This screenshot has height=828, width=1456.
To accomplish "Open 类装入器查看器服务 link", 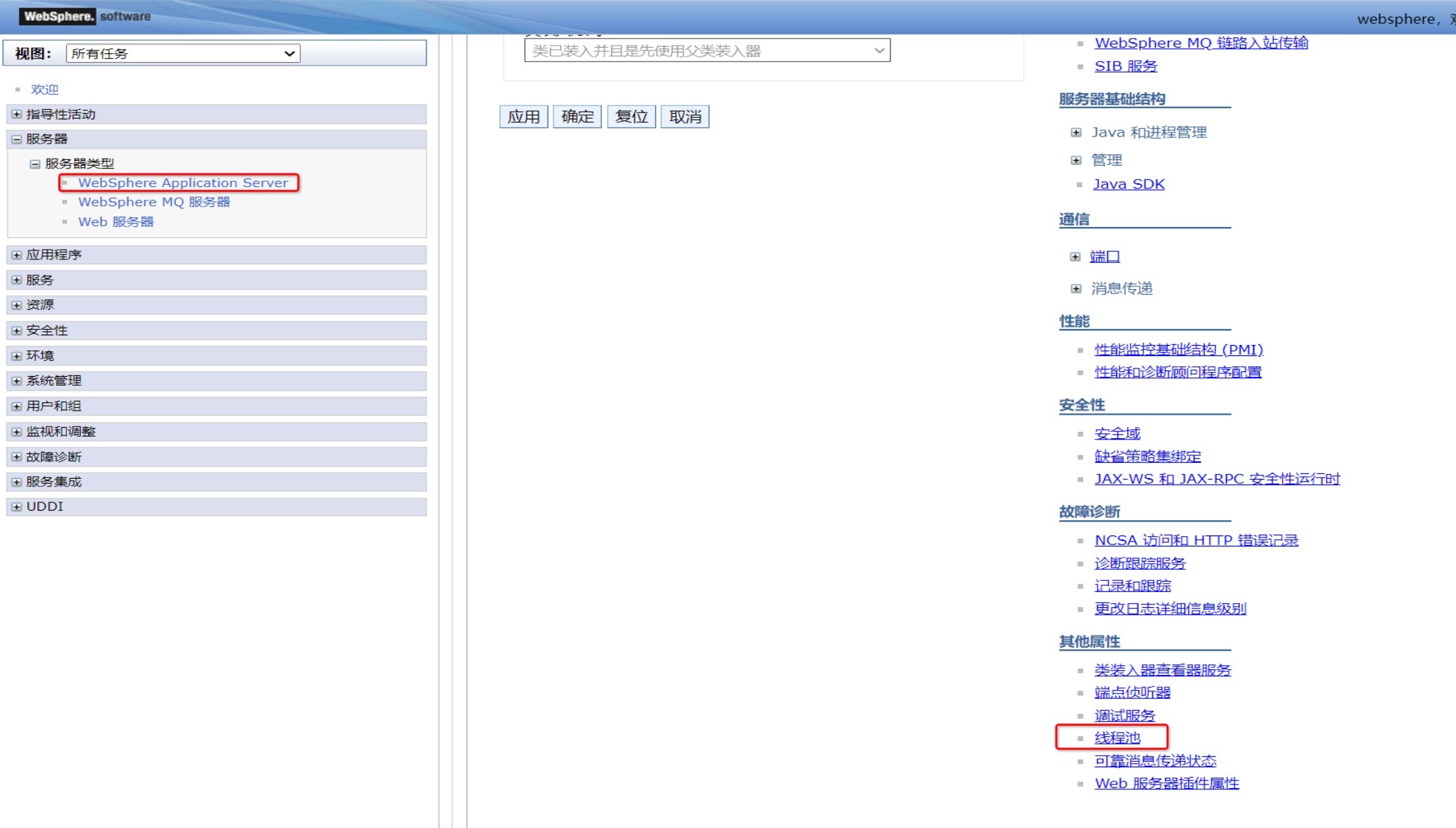I will (x=1163, y=671).
